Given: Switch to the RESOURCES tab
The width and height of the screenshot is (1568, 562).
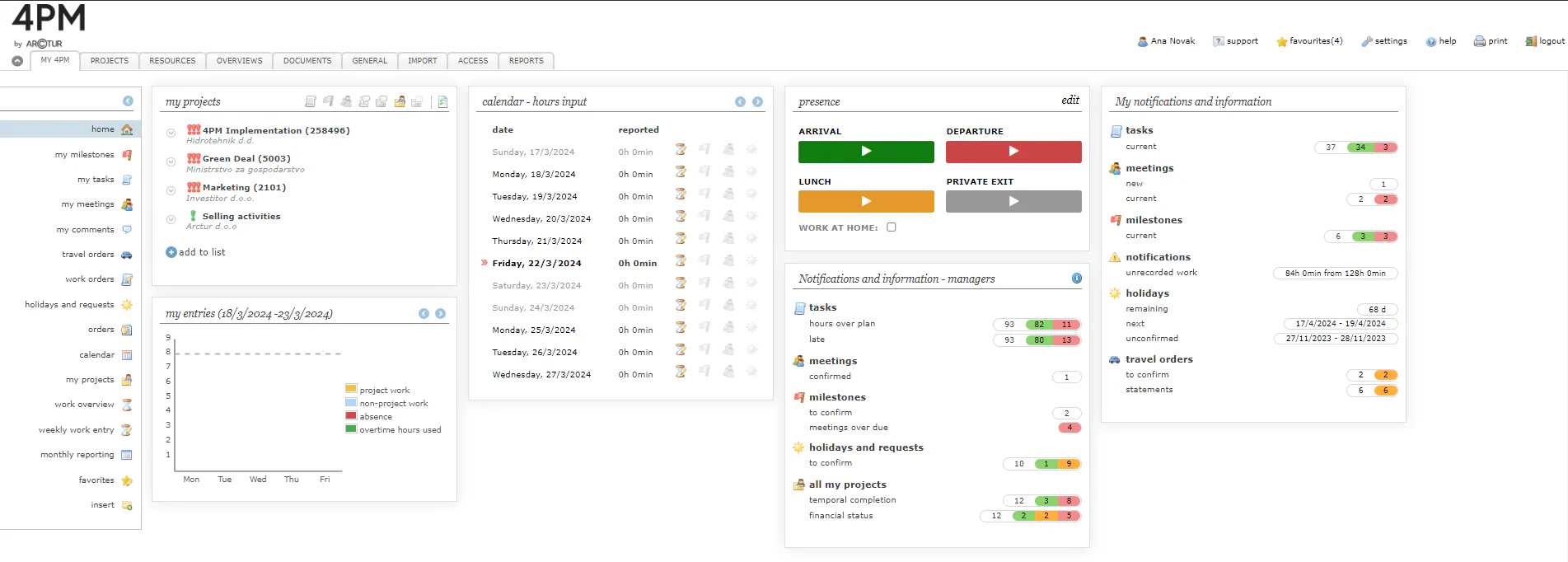Looking at the screenshot, I should pyautogui.click(x=172, y=61).
